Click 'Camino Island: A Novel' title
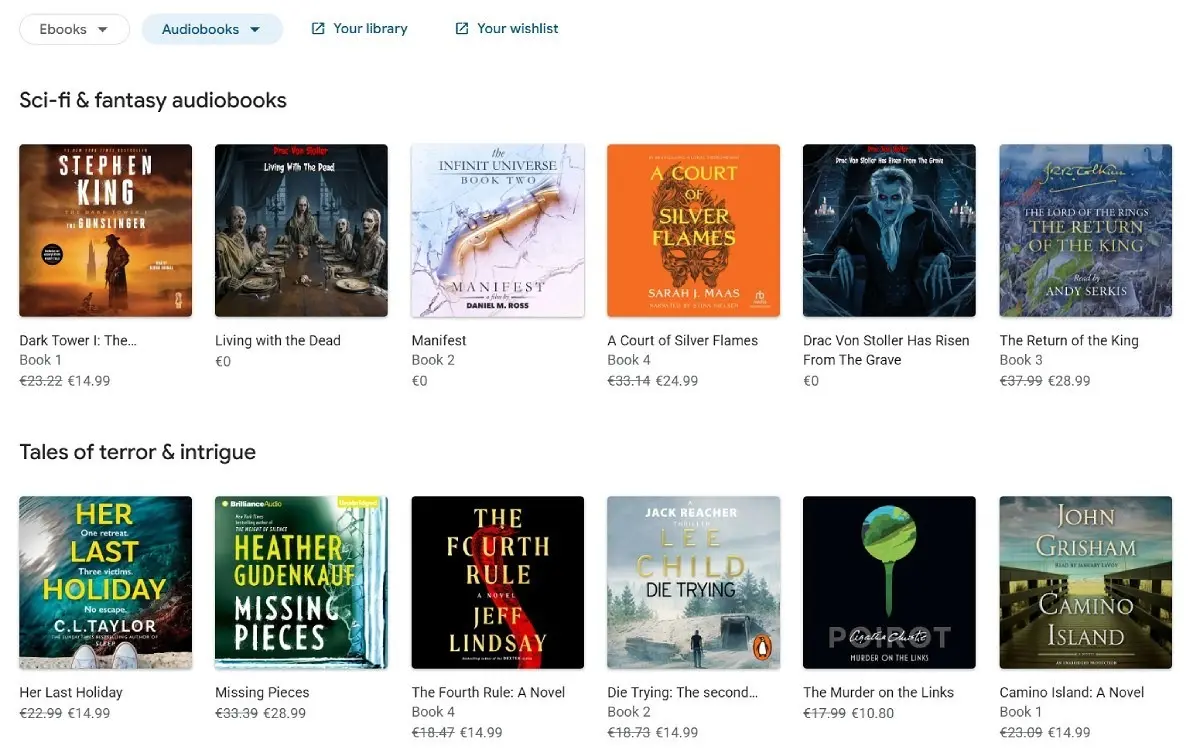The height and width of the screenshot is (750, 1200). [x=1072, y=693]
